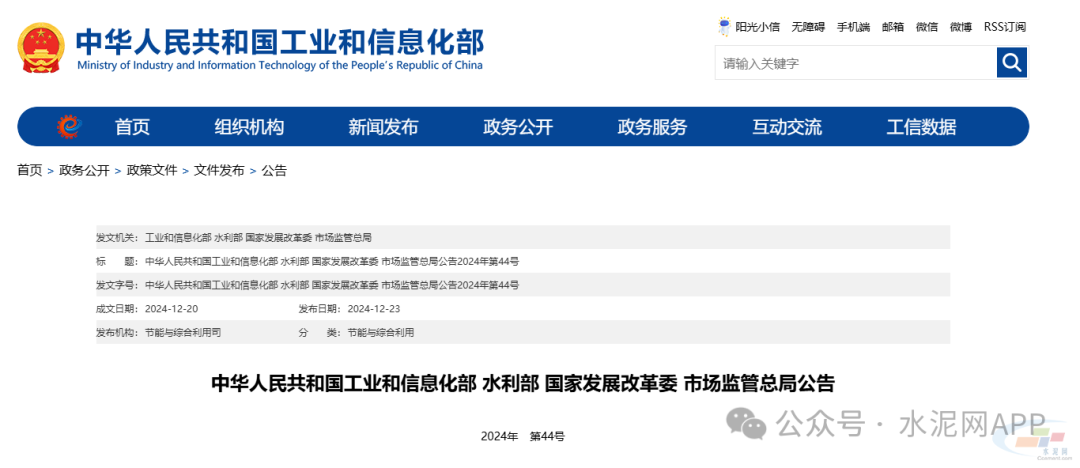This screenshot has width=1080, height=468.
Task: Click the WeChat bubble watermark icon
Action: point(747,423)
